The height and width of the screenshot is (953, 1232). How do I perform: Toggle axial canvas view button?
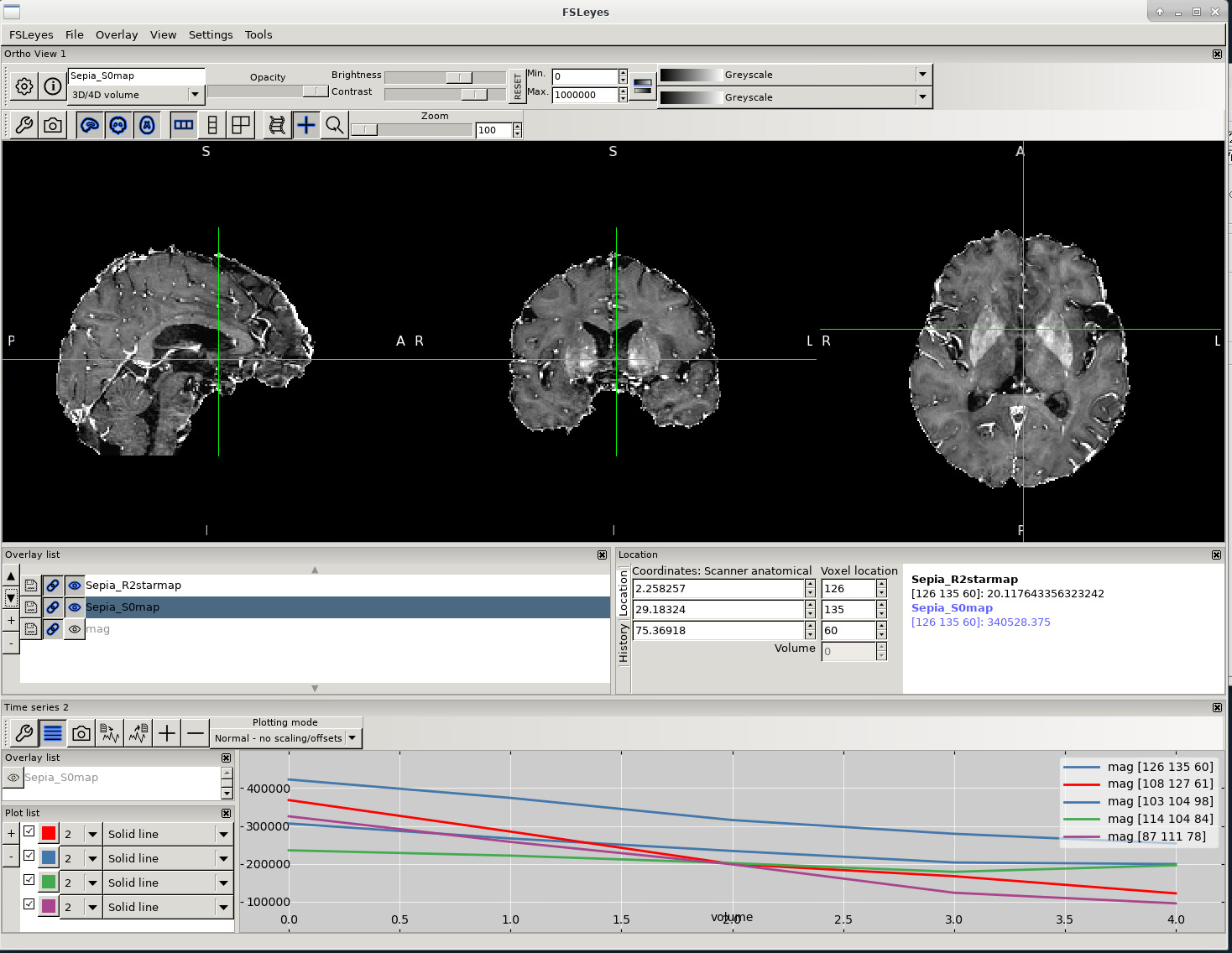(147, 125)
